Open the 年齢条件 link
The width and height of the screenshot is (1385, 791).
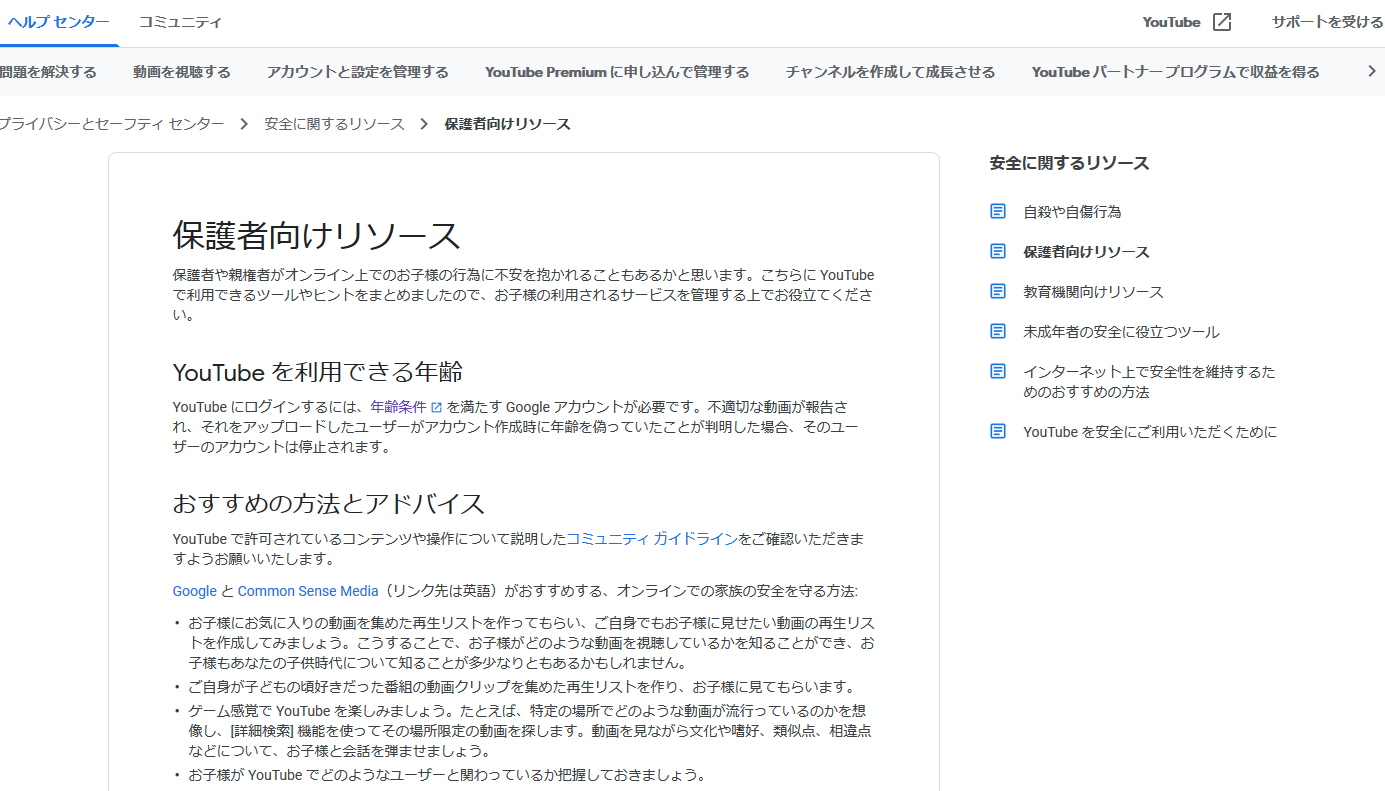[x=398, y=408]
